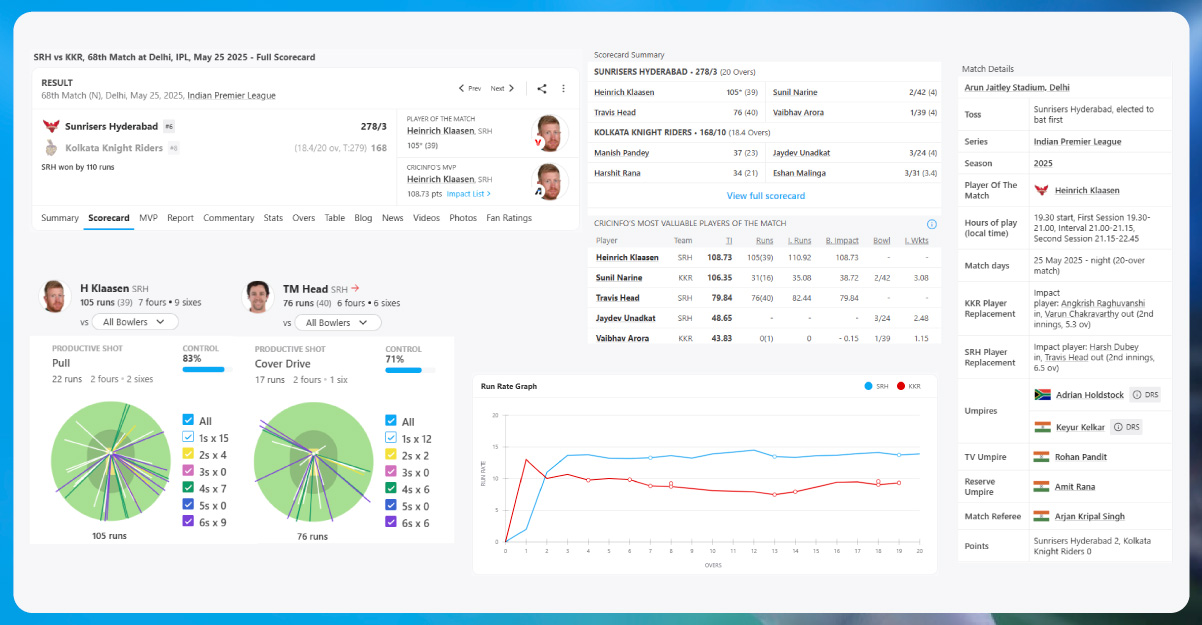Viewport: 1202px width, 625px height.
Task: Open the three-dot more options menu
Action: [x=563, y=88]
